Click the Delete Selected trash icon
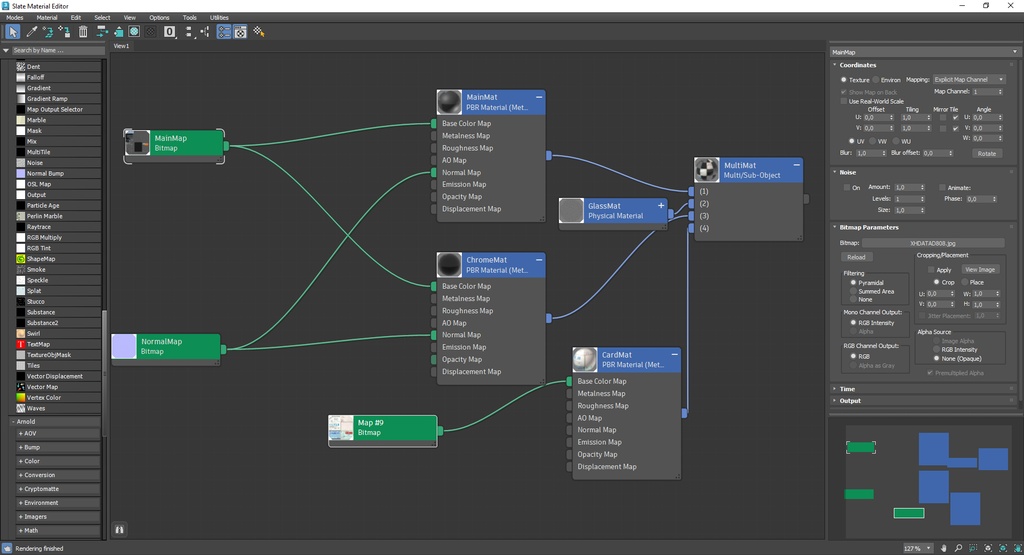The height and width of the screenshot is (555, 1024). click(83, 32)
